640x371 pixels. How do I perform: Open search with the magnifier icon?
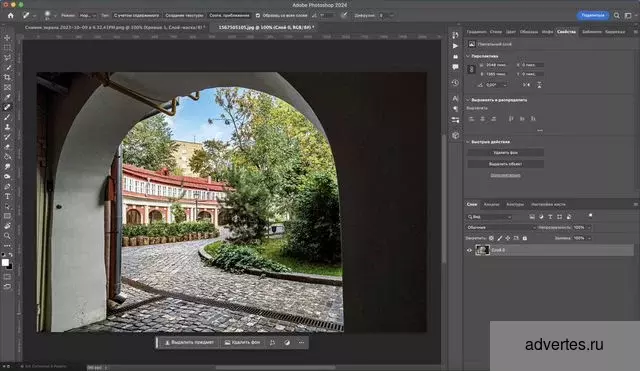coord(617,16)
